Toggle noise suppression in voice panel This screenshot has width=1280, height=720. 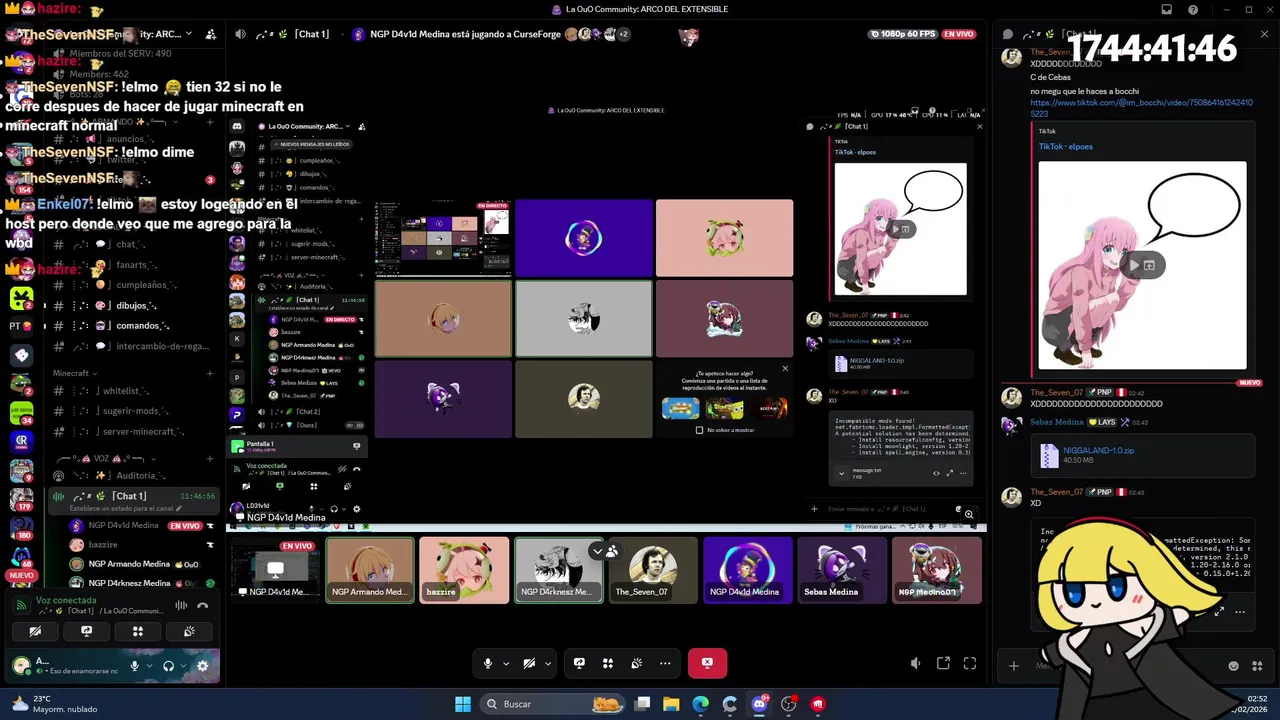pos(181,605)
